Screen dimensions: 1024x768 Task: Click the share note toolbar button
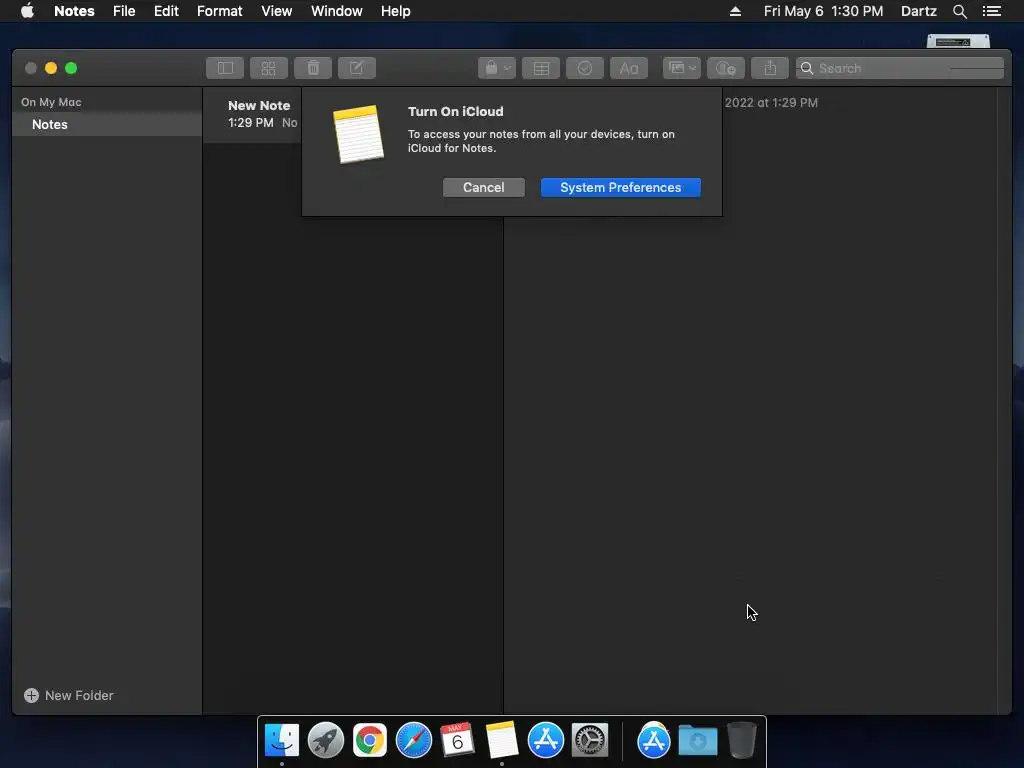click(770, 68)
